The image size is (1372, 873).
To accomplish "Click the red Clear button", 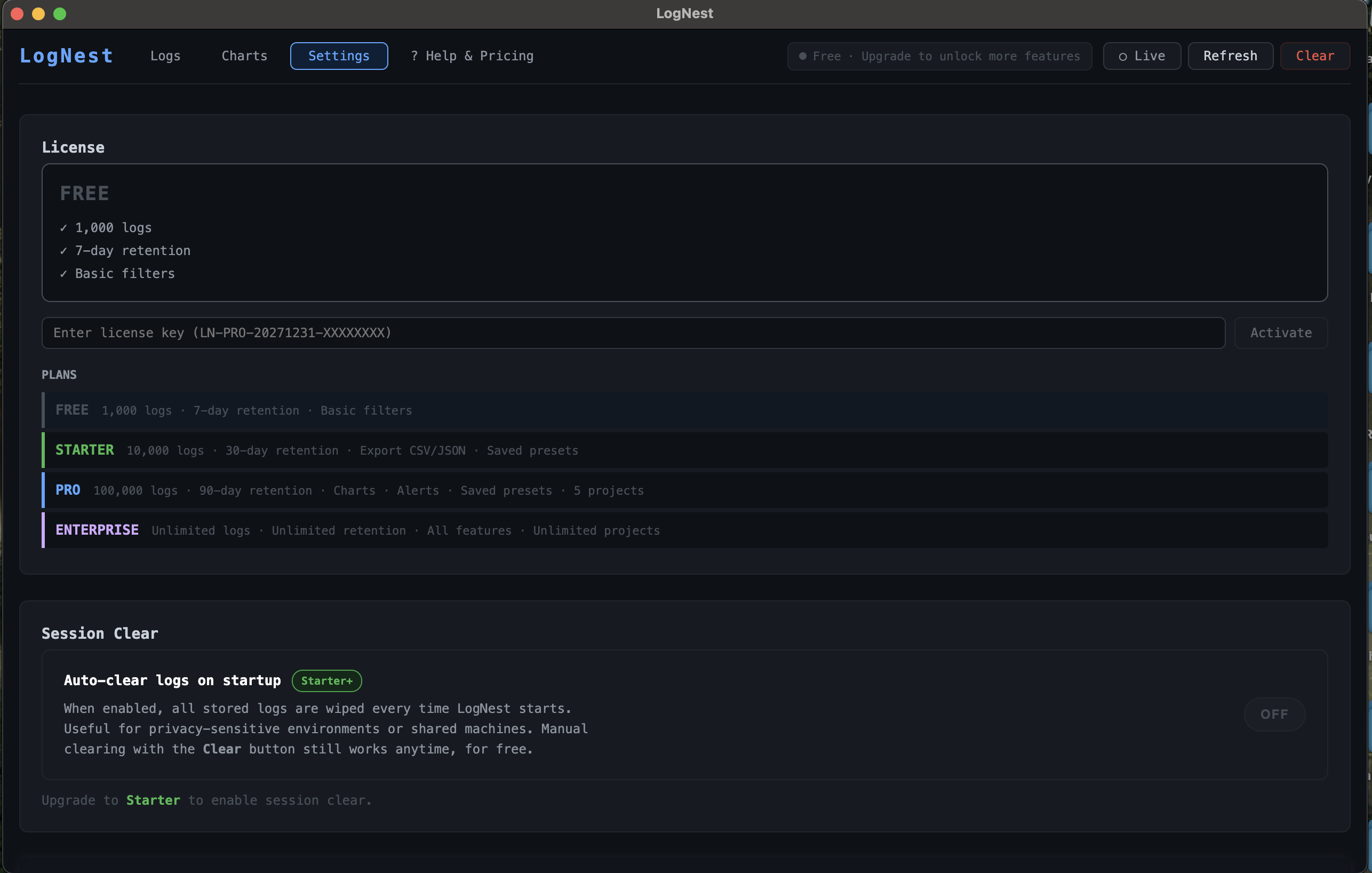I will 1315,56.
